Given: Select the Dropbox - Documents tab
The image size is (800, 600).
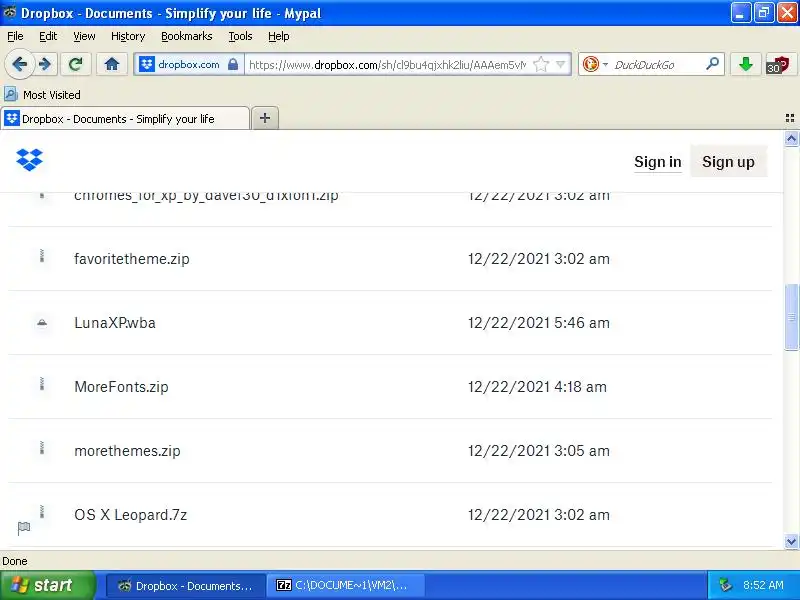Looking at the screenshot, I should click(125, 118).
